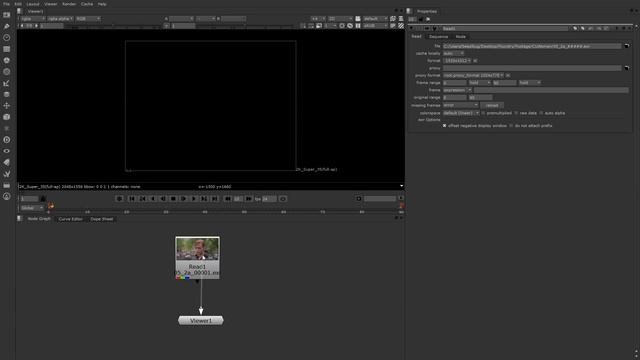Open the Other nodes toolbar menu

pyautogui.click(x=7, y=185)
